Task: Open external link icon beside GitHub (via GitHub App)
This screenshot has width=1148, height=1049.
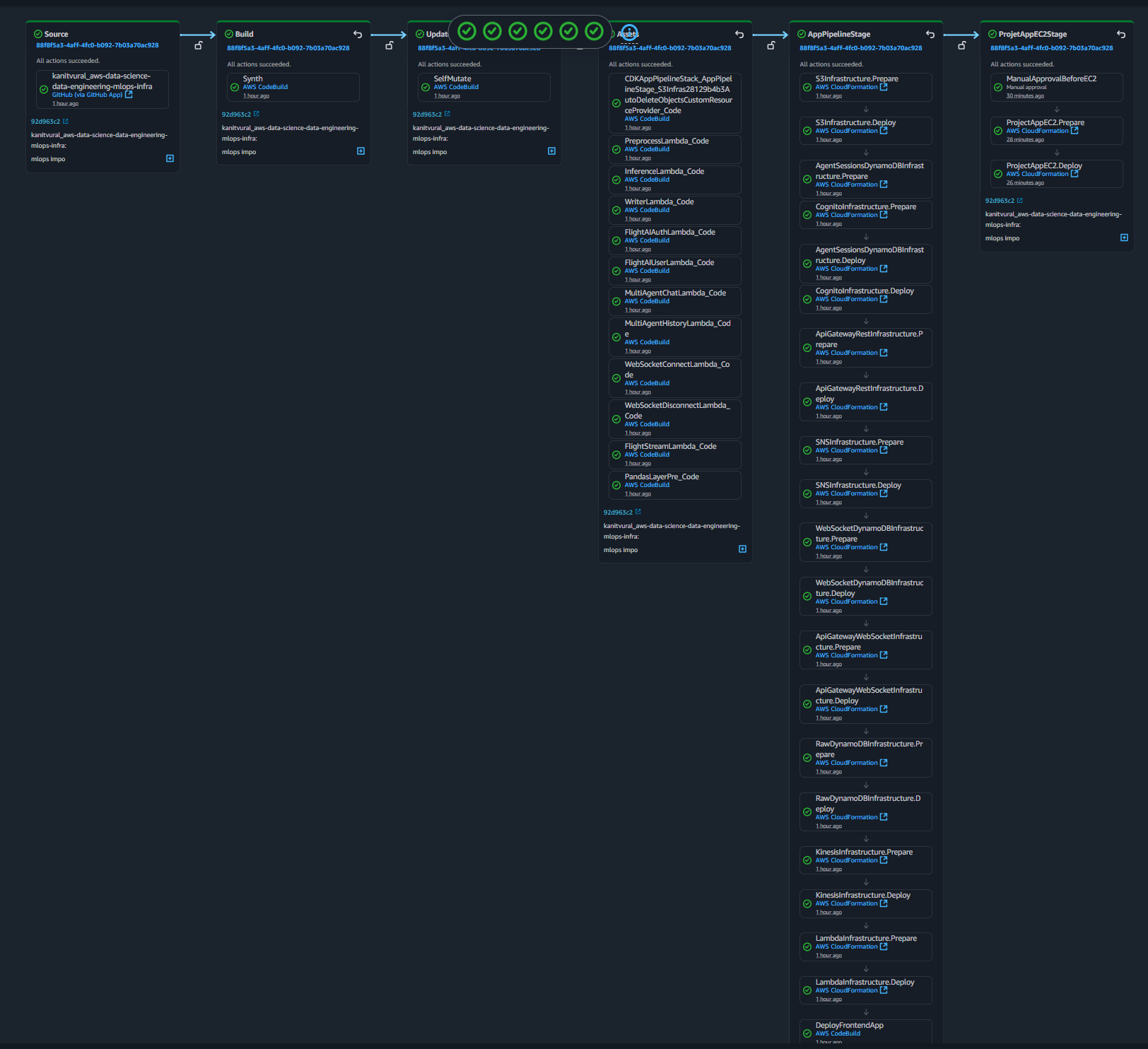Action: tap(129, 94)
